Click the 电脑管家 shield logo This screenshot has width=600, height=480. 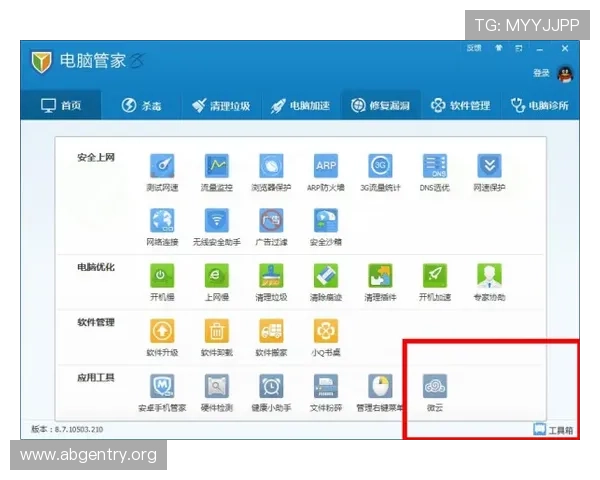coord(41,62)
